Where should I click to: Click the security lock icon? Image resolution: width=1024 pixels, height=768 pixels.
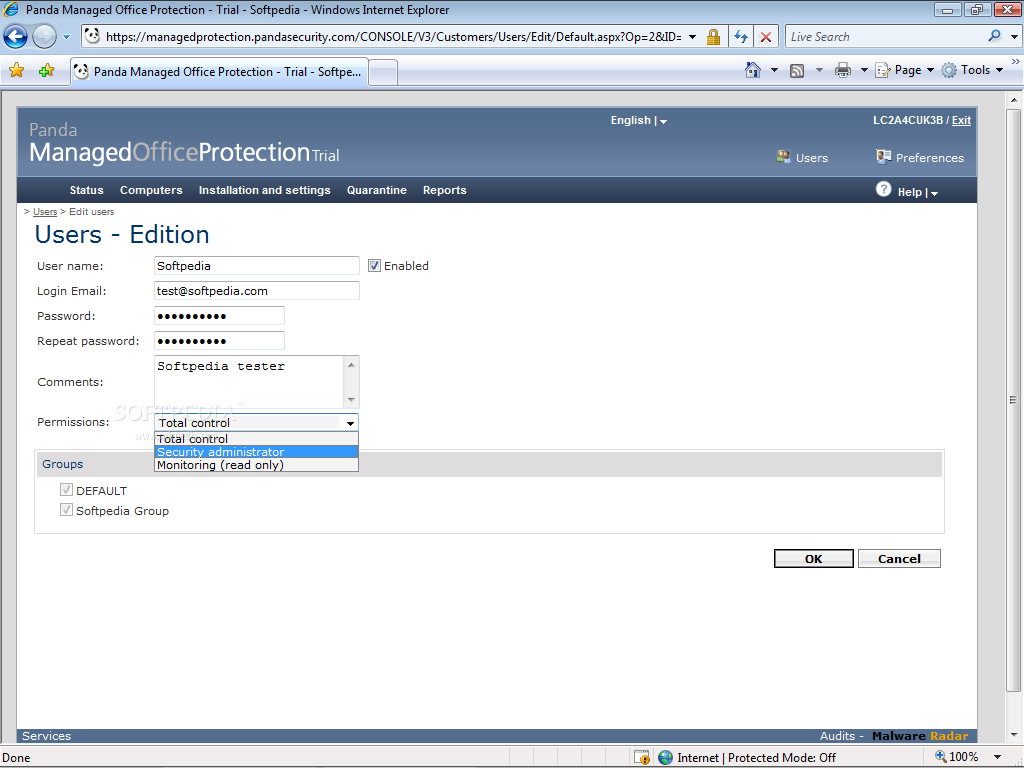coord(713,37)
